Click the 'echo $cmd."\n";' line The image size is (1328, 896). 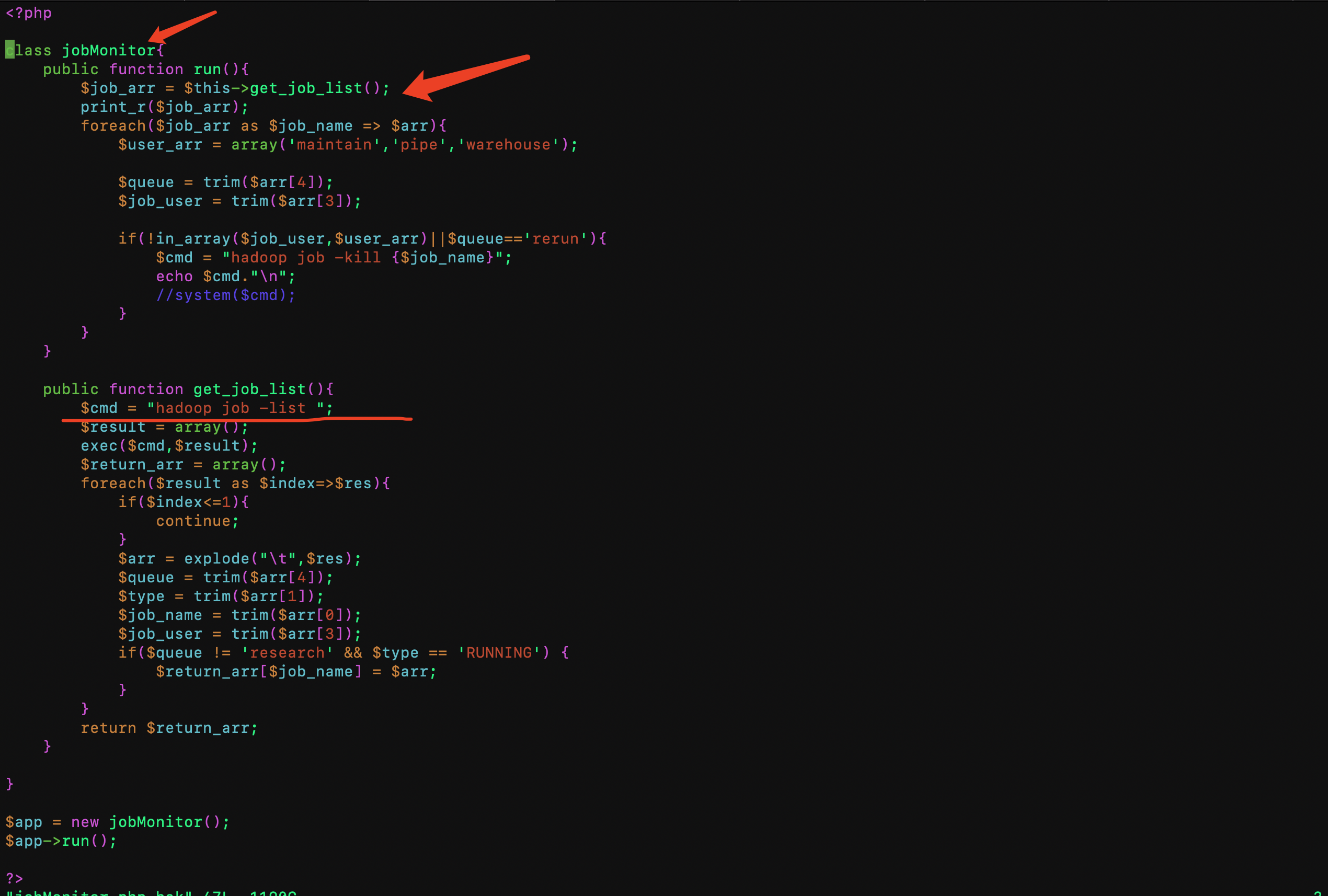click(226, 276)
